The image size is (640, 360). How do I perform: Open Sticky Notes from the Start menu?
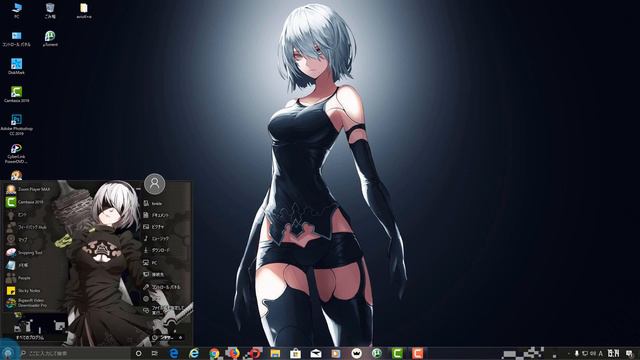tap(23, 291)
